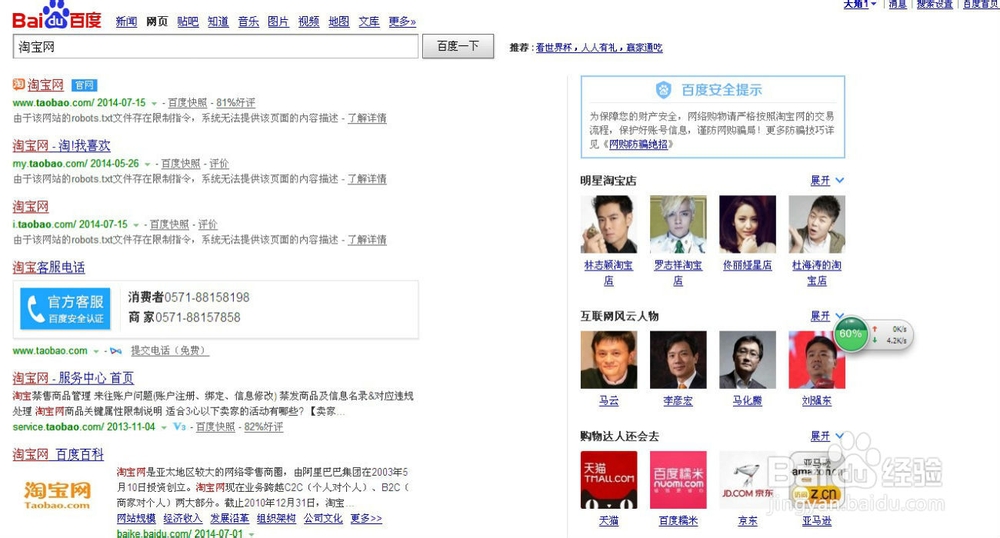Open the 淘宝客服电话 result
The image size is (1000, 538).
(x=48, y=267)
